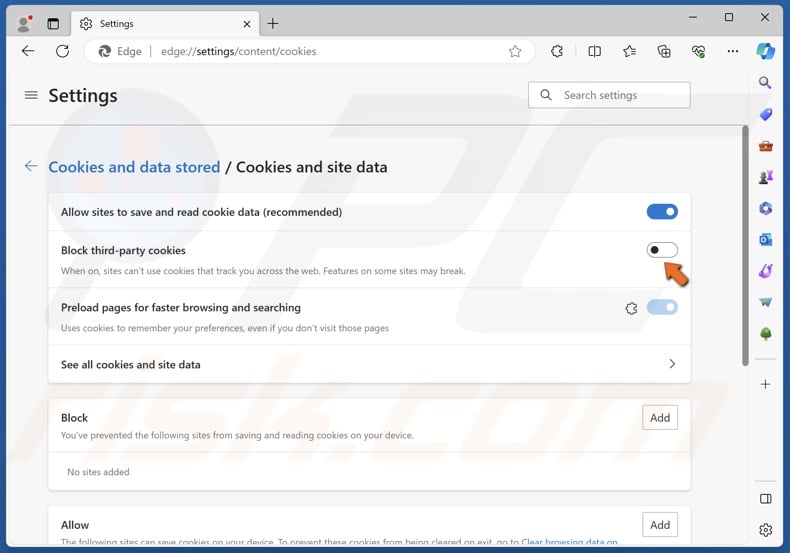Click the No sites added text
This screenshot has width=790, height=553.
pyautogui.click(x=98, y=472)
